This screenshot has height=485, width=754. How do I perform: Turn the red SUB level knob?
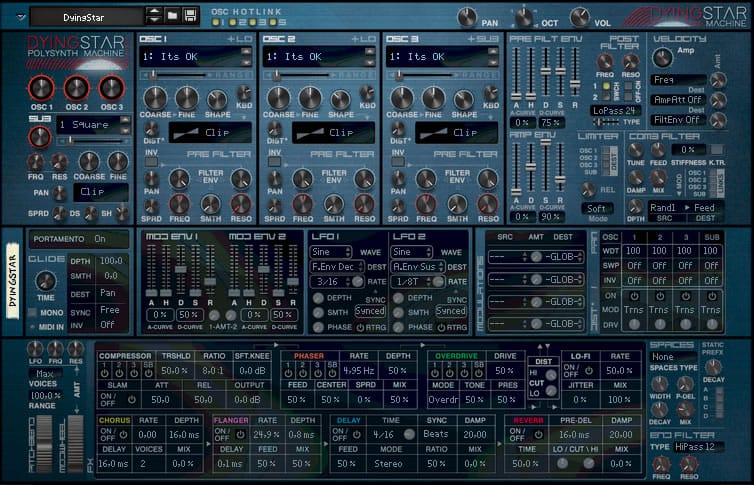pyautogui.click(x=39, y=137)
